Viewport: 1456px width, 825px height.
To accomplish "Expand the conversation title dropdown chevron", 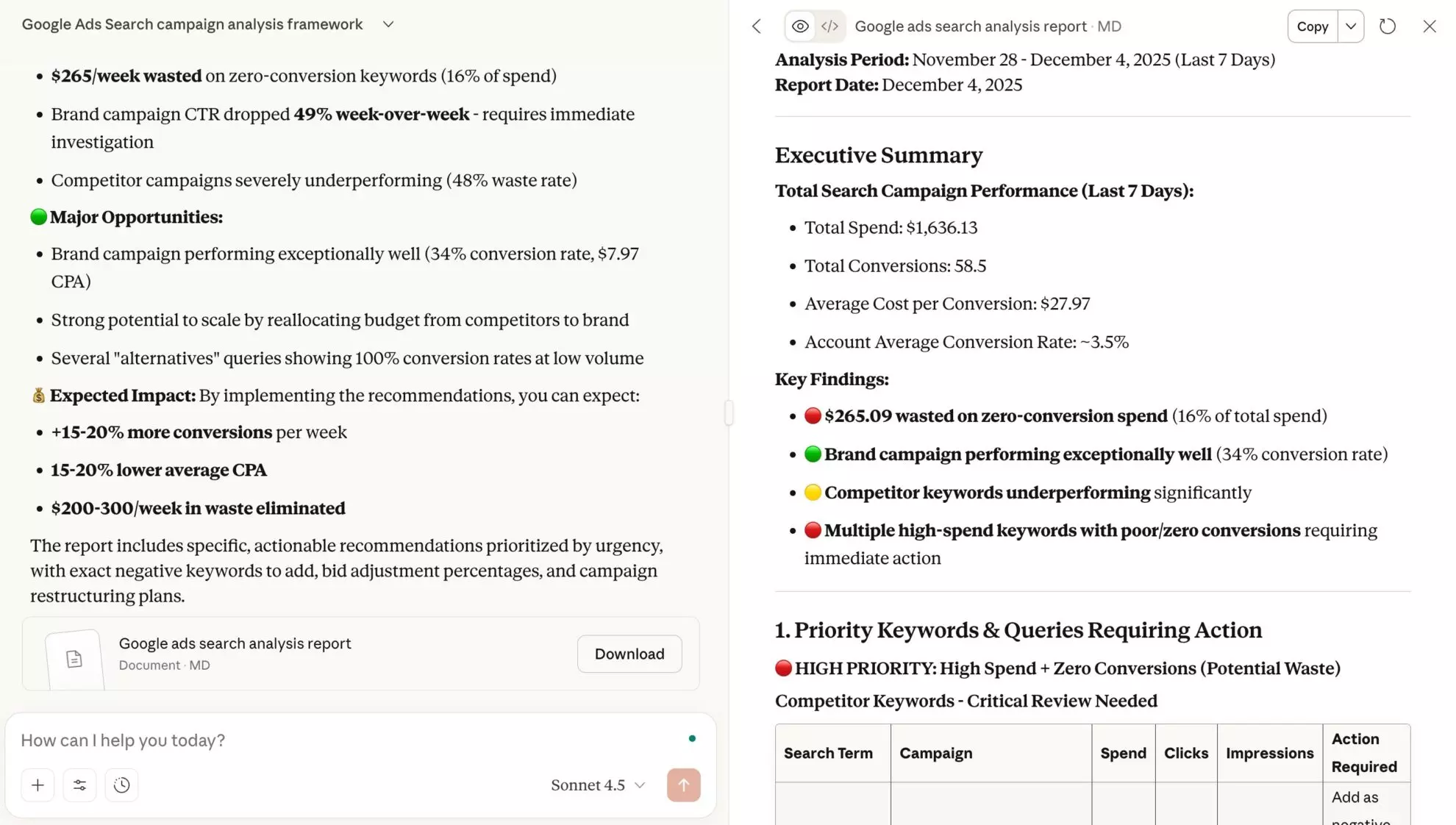I will coord(388,24).
